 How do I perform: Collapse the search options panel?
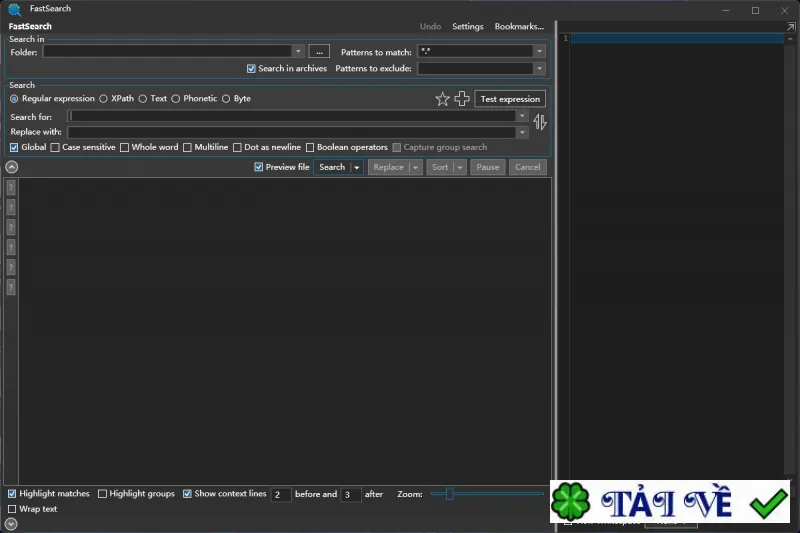pyautogui.click(x=11, y=167)
